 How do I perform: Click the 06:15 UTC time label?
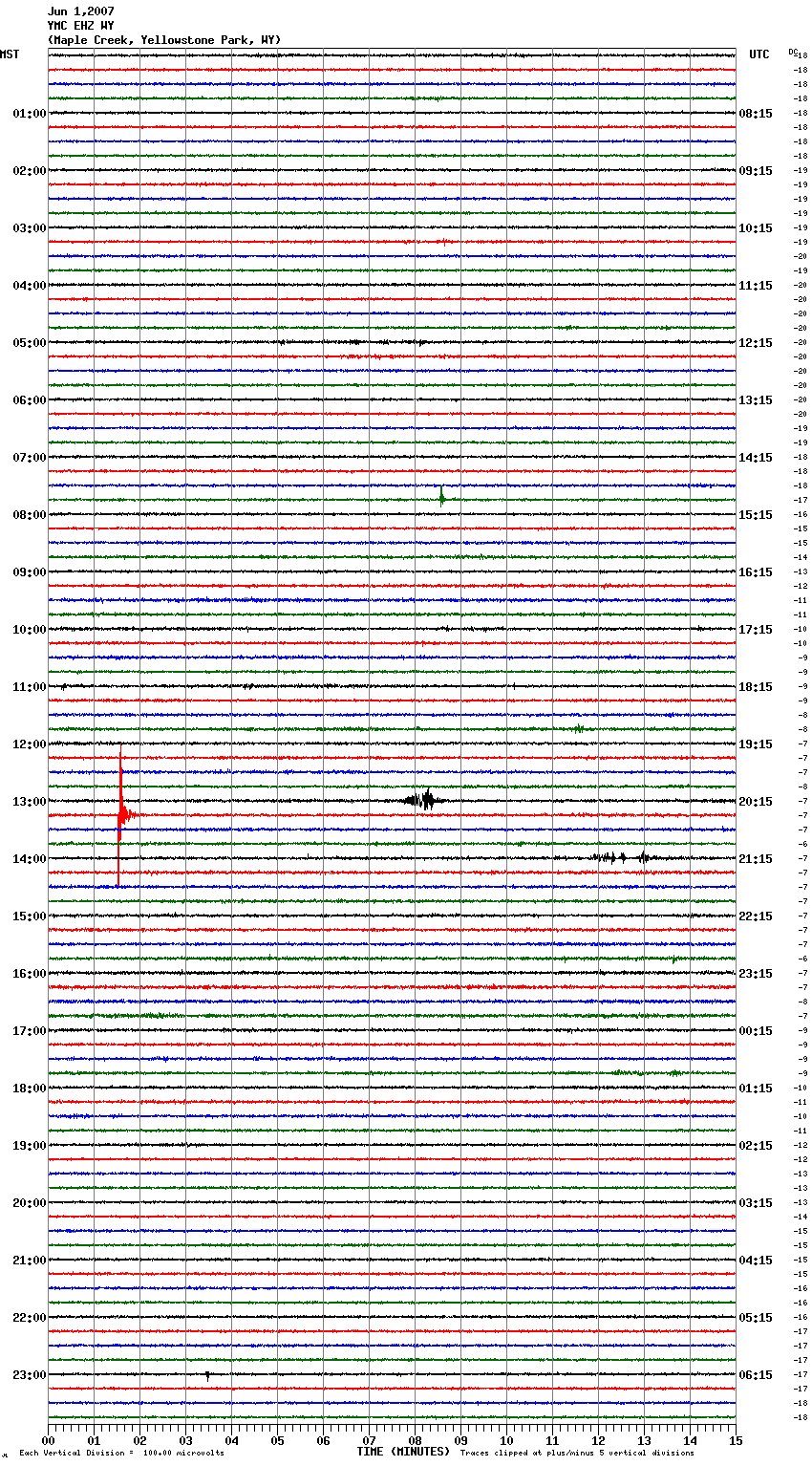coord(756,1375)
